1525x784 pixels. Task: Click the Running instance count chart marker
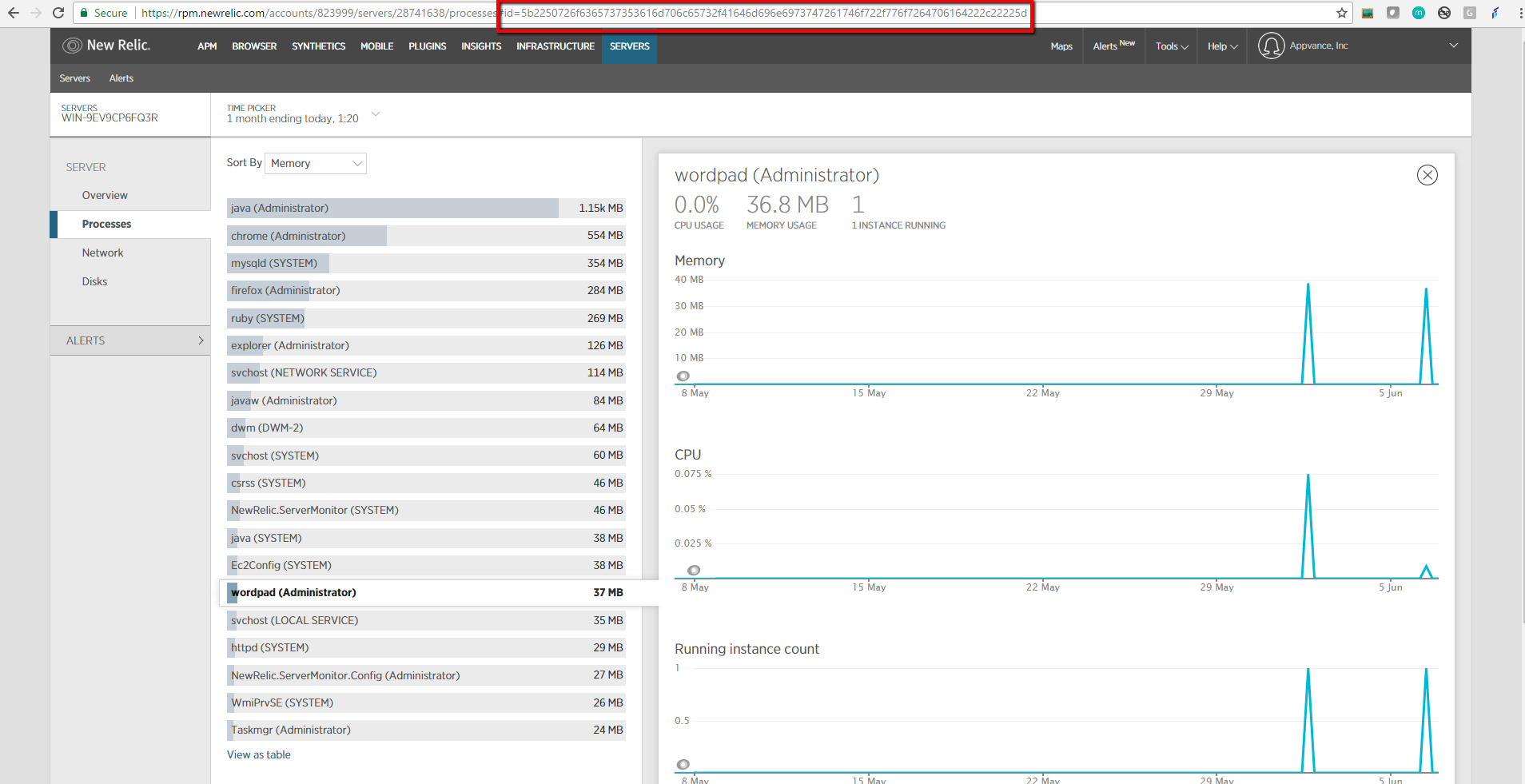(683, 764)
